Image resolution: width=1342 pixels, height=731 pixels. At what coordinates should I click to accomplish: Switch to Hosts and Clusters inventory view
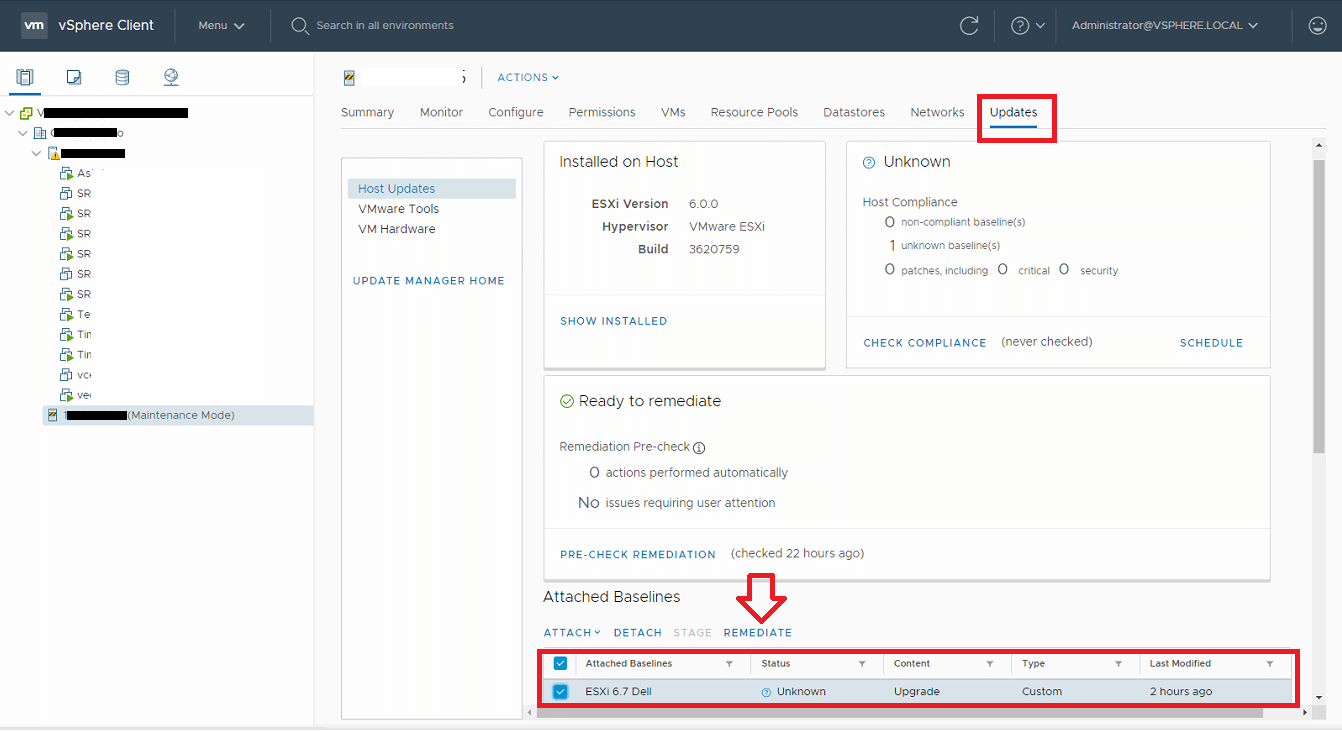click(x=25, y=77)
